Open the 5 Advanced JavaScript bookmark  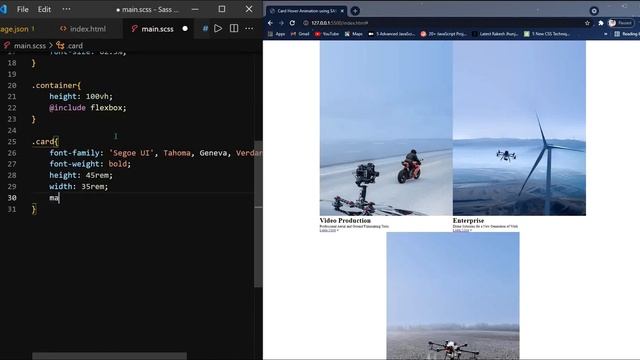tap(392, 34)
